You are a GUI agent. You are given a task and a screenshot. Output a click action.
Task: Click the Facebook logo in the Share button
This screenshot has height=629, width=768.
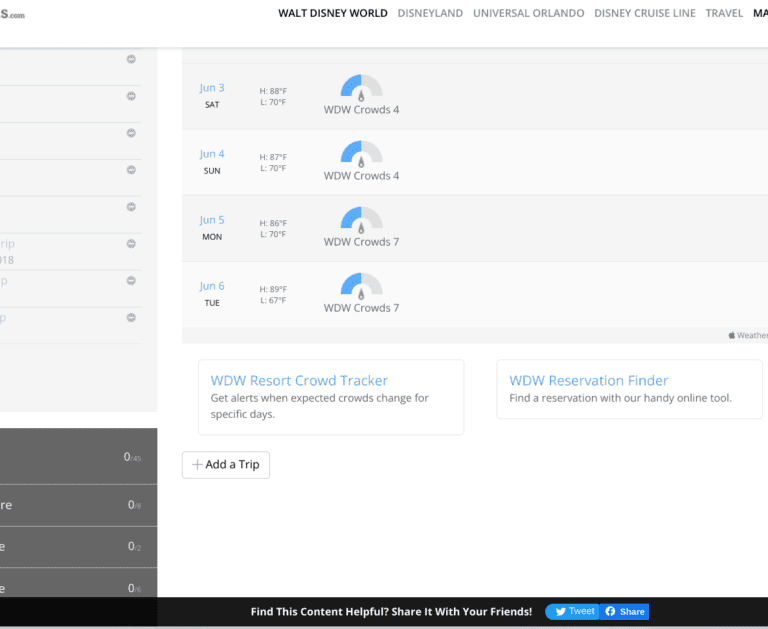[610, 612]
